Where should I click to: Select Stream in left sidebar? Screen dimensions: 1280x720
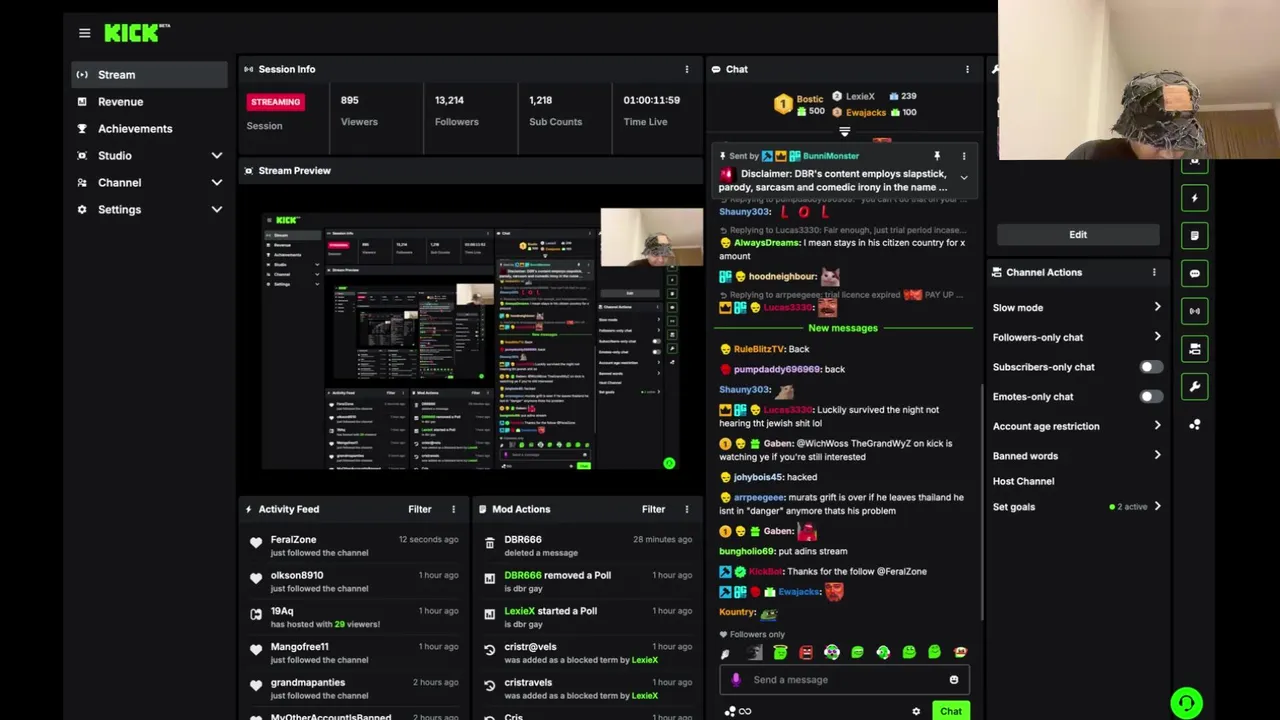tap(149, 75)
